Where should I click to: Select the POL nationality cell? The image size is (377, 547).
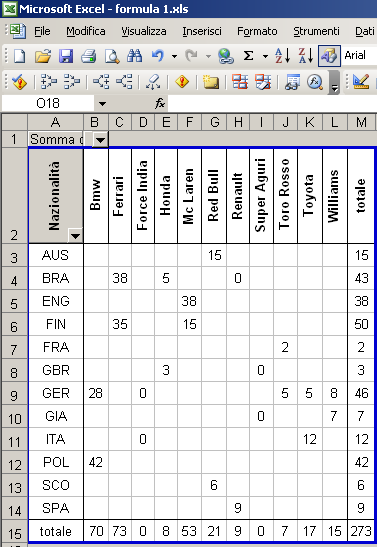pos(56,463)
